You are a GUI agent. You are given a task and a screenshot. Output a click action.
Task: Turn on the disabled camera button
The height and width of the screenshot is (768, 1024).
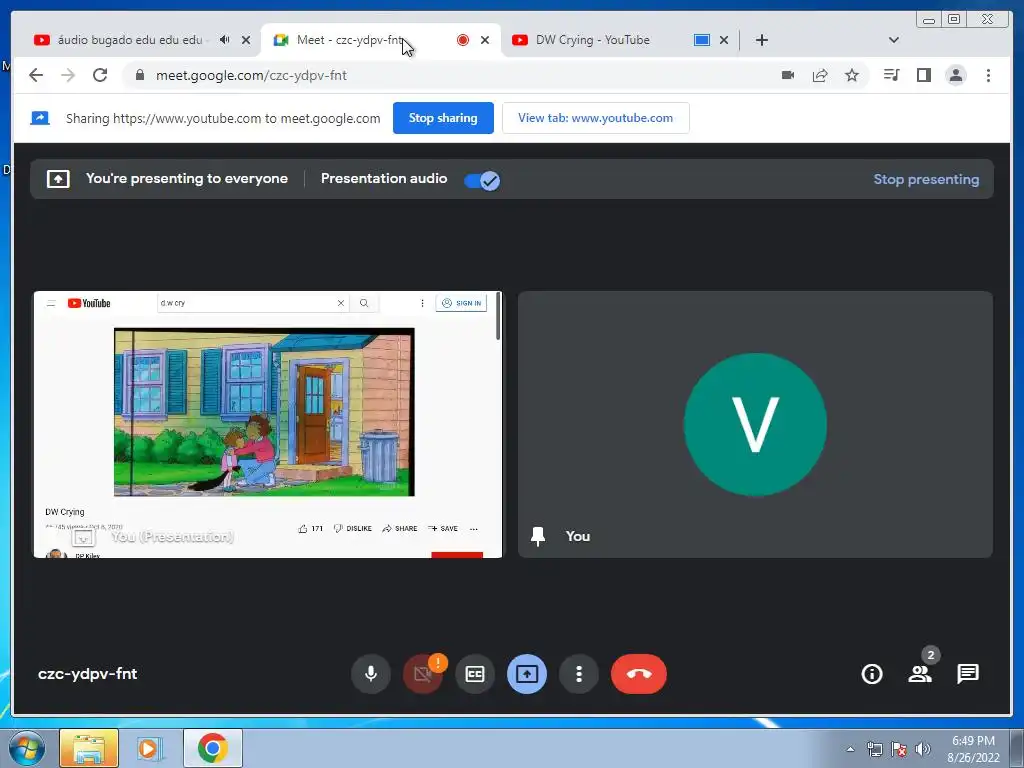pos(423,673)
